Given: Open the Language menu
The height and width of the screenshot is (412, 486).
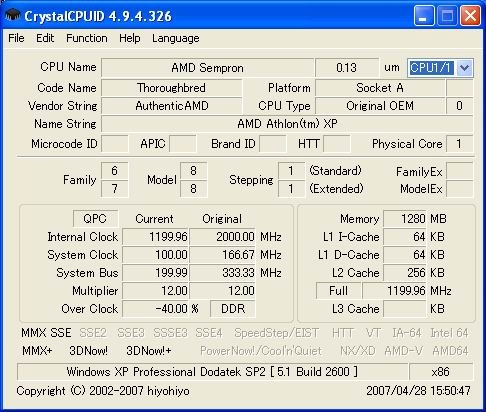Looking at the screenshot, I should 176,38.
